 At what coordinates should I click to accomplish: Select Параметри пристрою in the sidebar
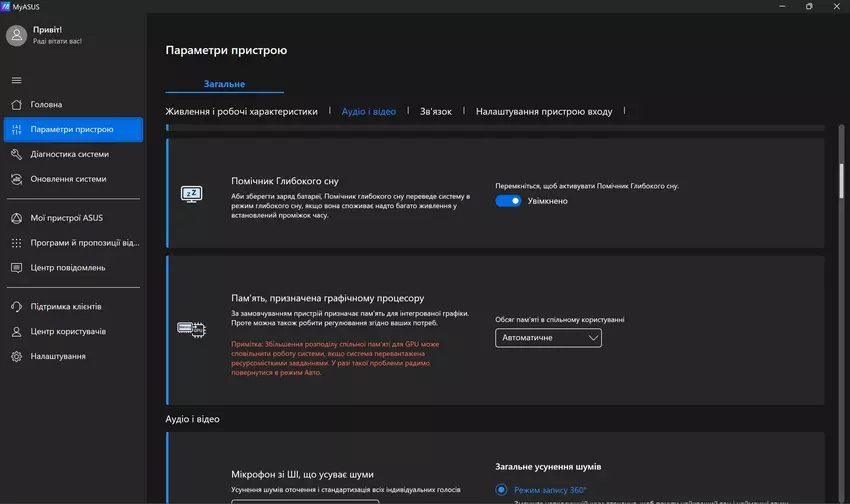point(72,130)
